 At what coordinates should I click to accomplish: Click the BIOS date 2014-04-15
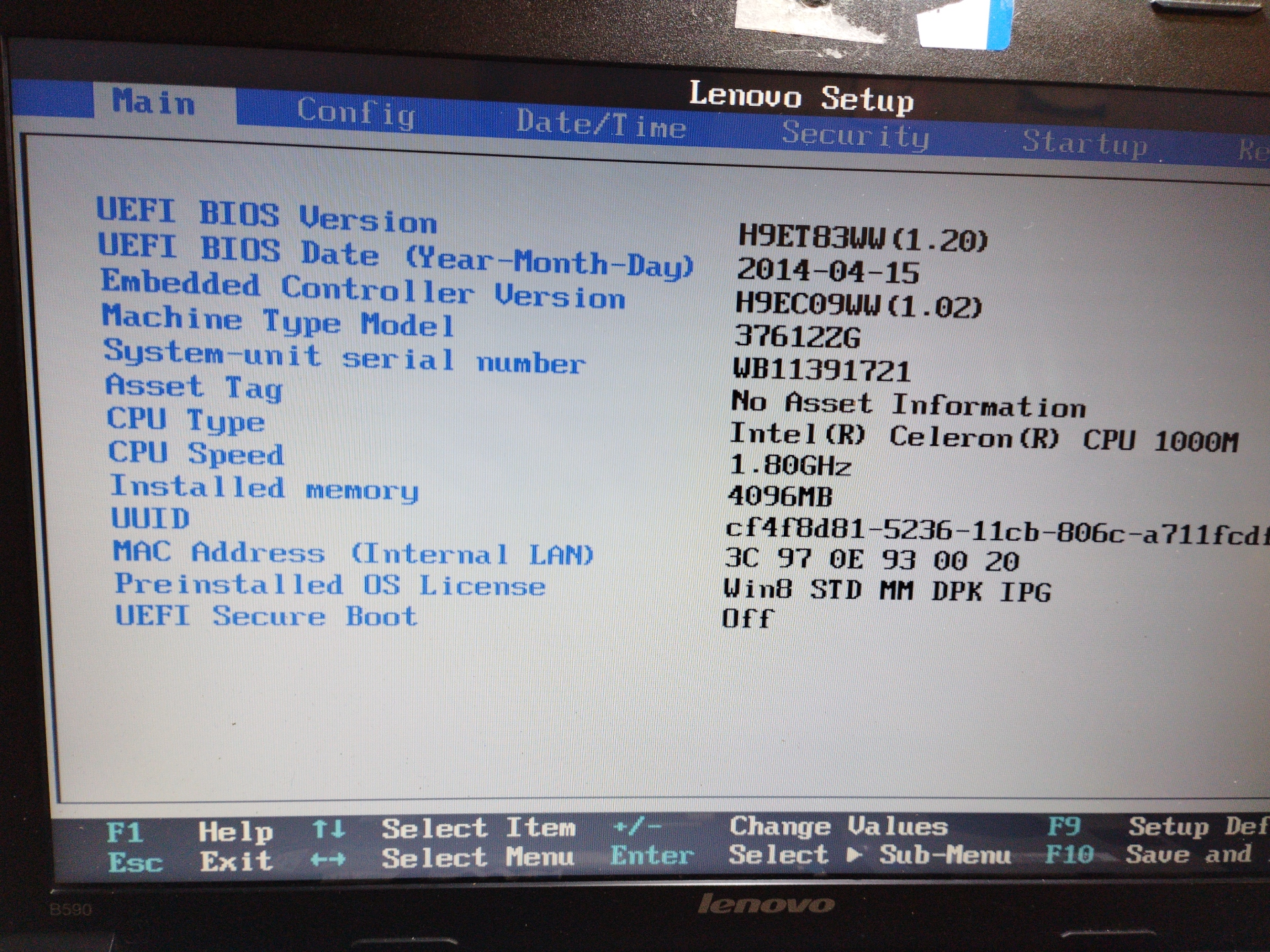[828, 270]
